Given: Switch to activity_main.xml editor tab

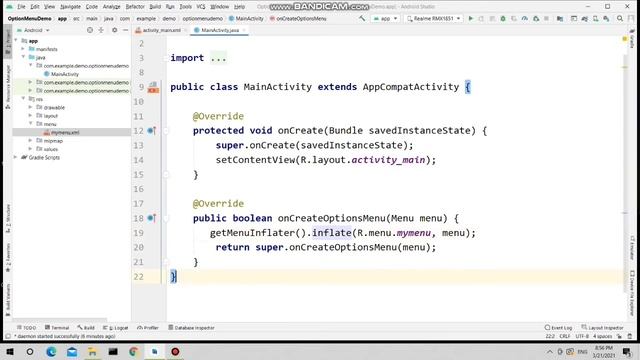Looking at the screenshot, I should [x=161, y=30].
